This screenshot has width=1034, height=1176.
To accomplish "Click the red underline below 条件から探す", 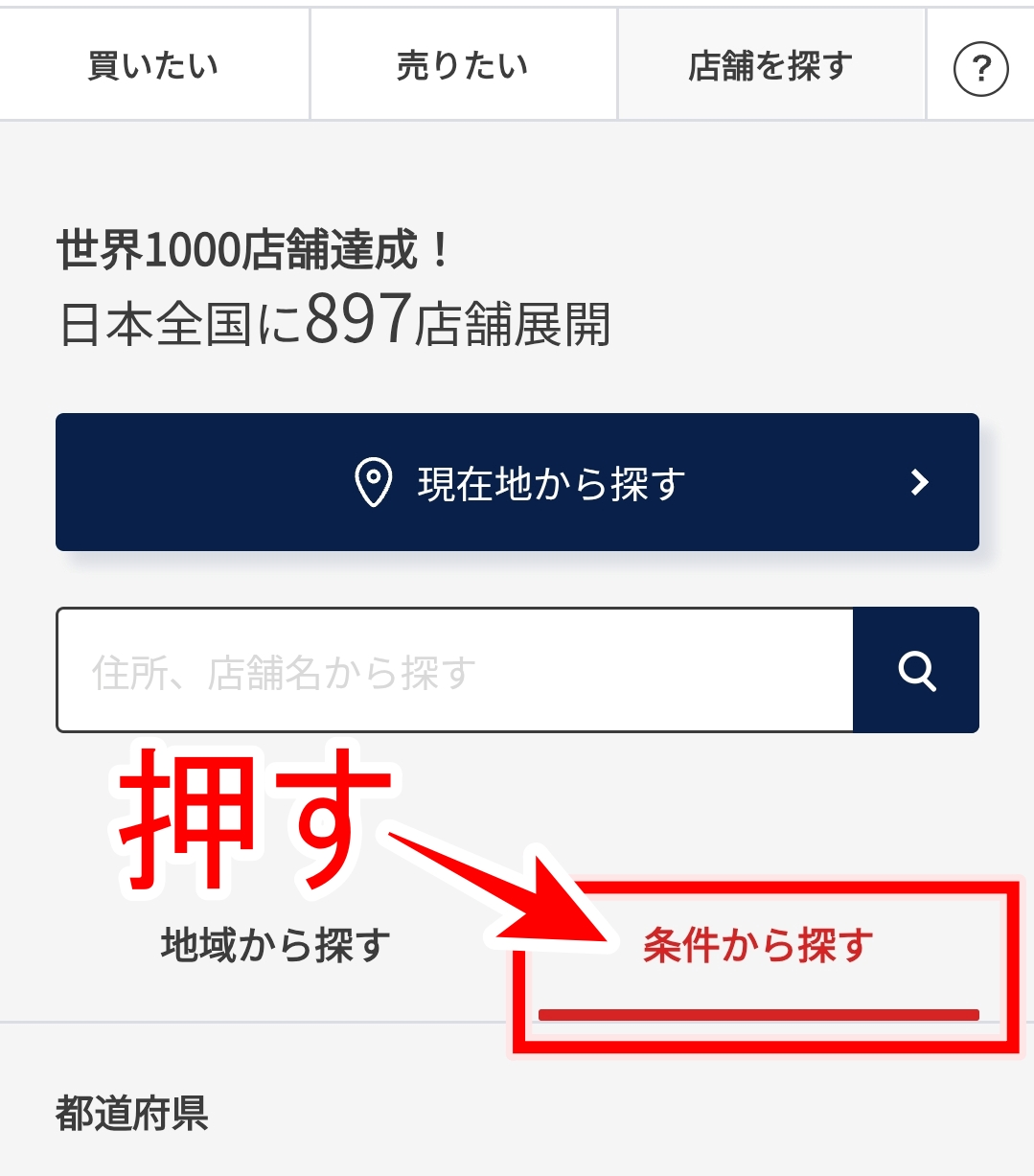I will point(758,1014).
